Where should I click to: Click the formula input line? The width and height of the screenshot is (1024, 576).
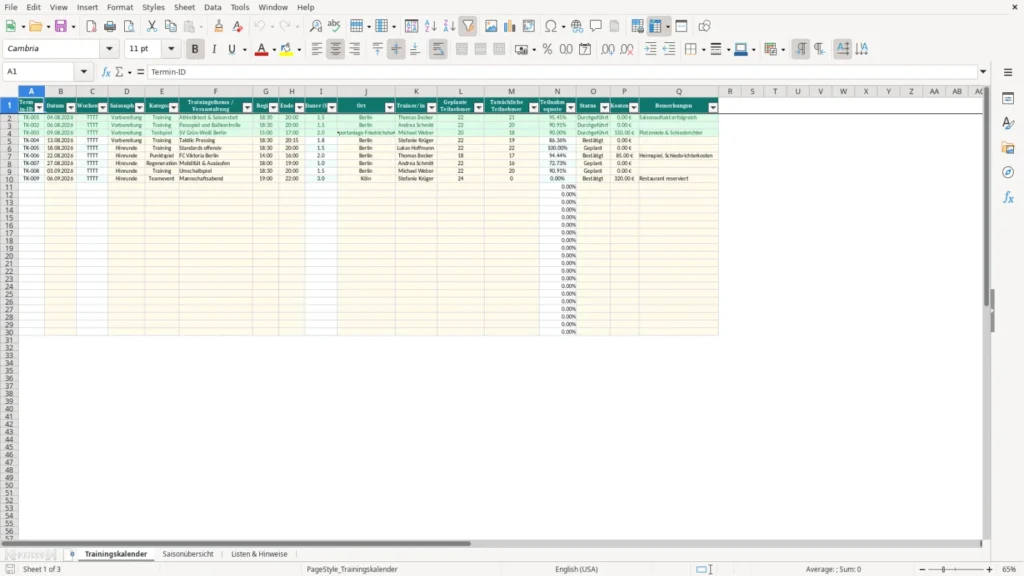562,72
